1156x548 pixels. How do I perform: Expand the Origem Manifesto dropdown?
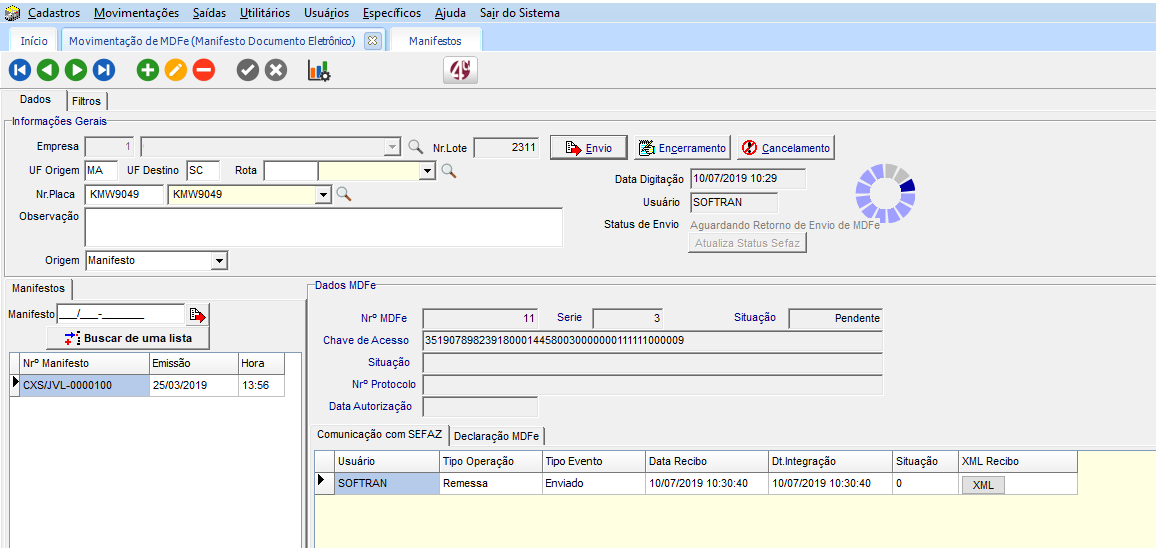click(x=219, y=261)
